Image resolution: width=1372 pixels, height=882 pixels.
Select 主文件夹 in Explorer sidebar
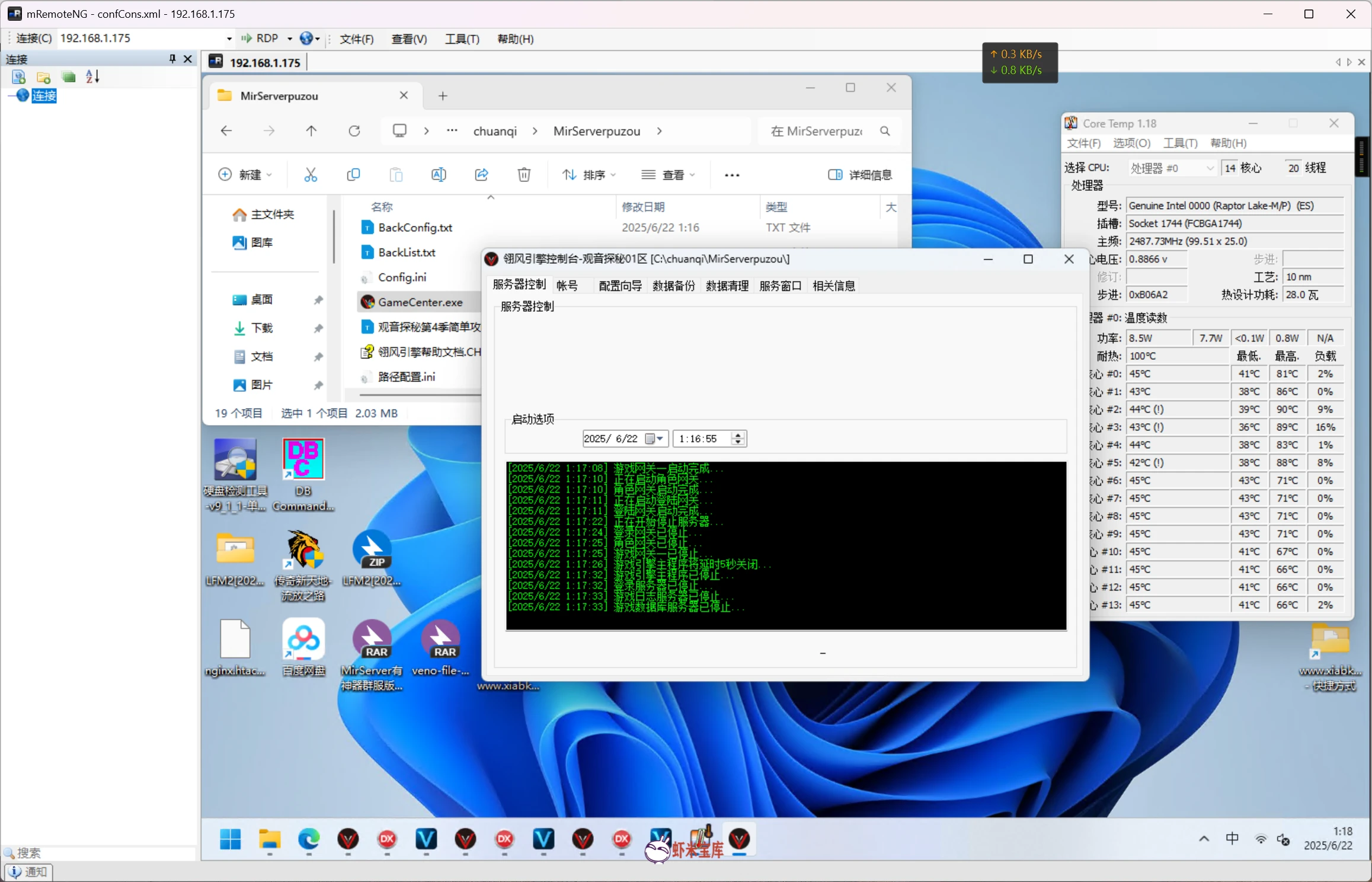click(x=264, y=215)
